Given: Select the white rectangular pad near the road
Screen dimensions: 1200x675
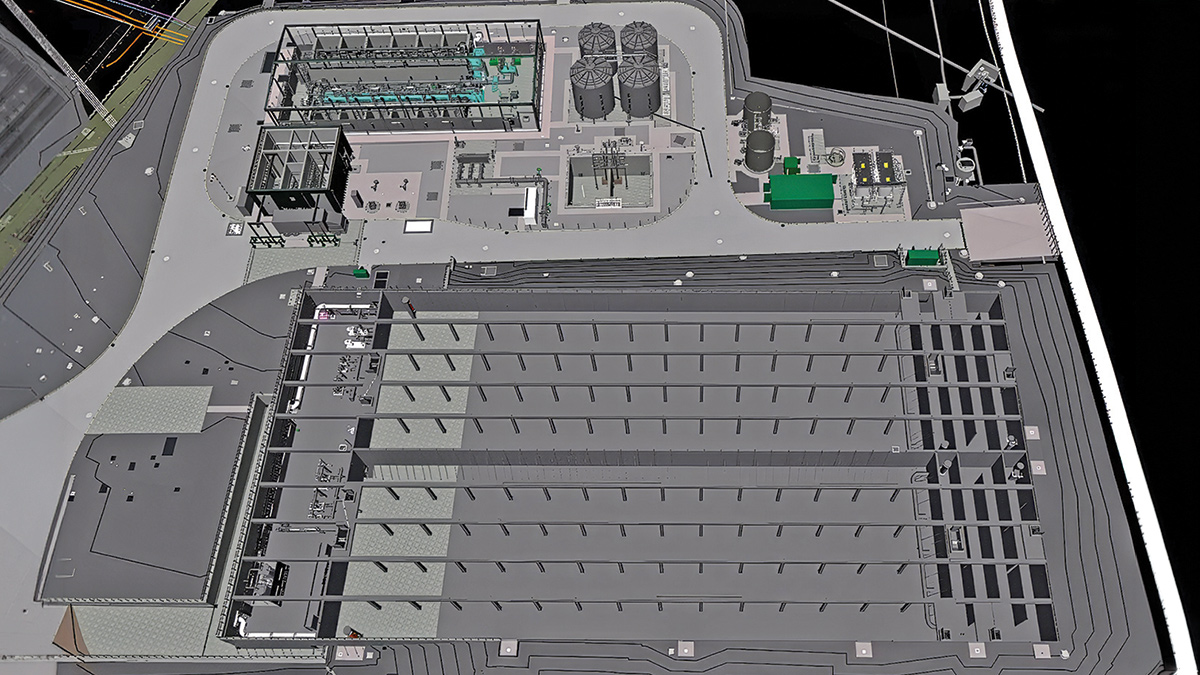Looking at the screenshot, I should click(x=417, y=226).
